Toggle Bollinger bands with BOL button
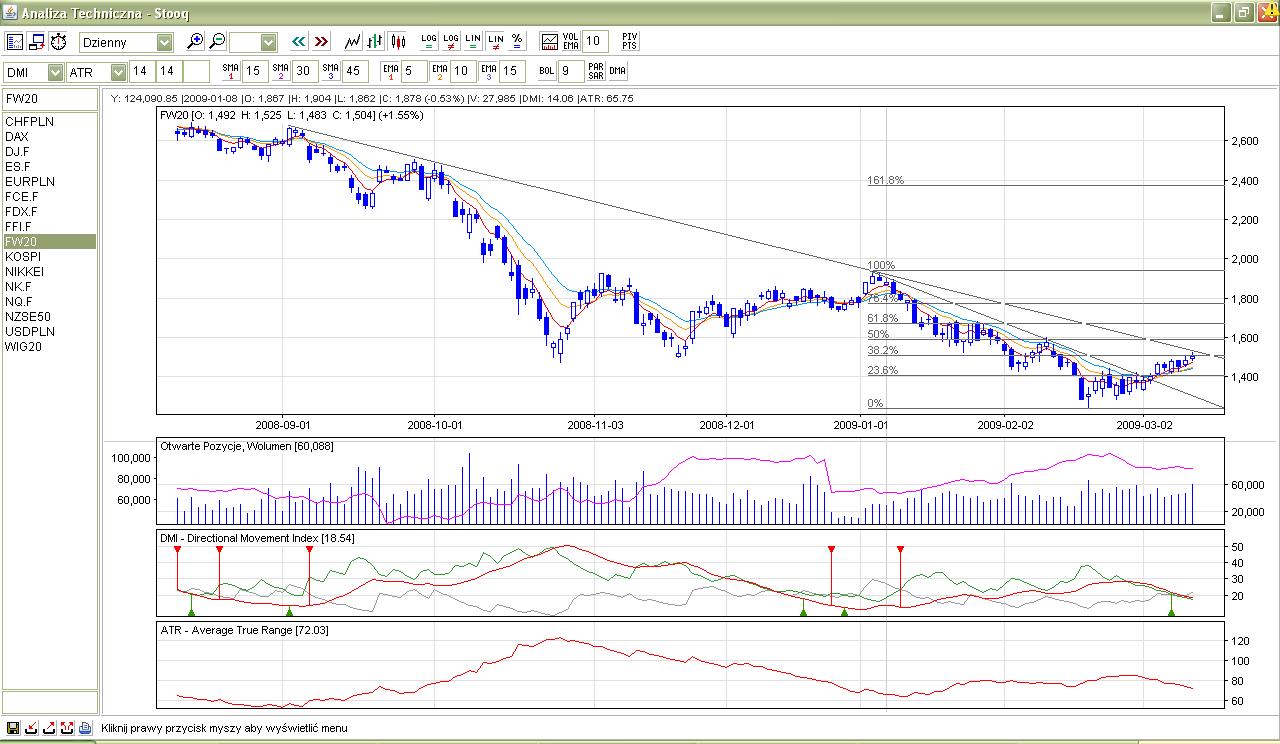Image resolution: width=1280 pixels, height=744 pixels. coord(546,71)
